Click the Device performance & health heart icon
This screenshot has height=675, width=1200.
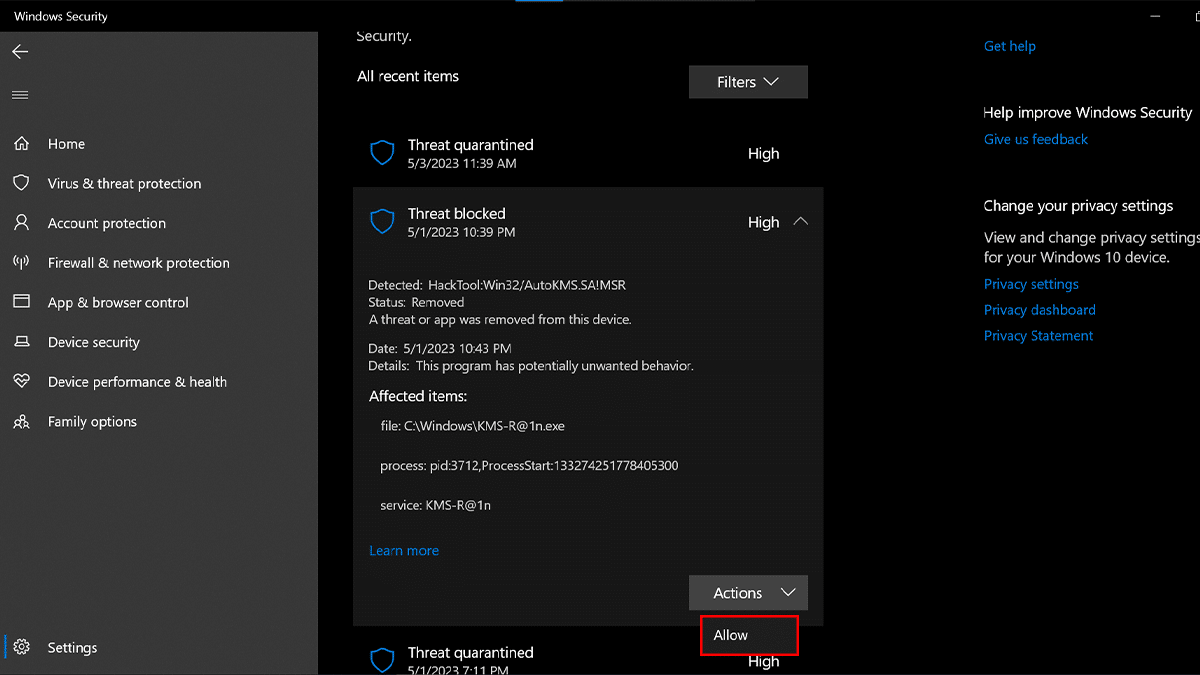[21, 382]
